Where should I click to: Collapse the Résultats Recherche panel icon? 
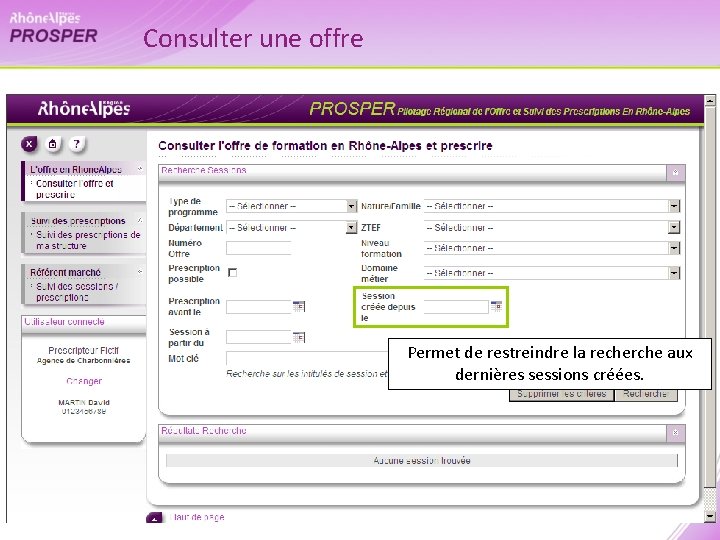pos(675,433)
